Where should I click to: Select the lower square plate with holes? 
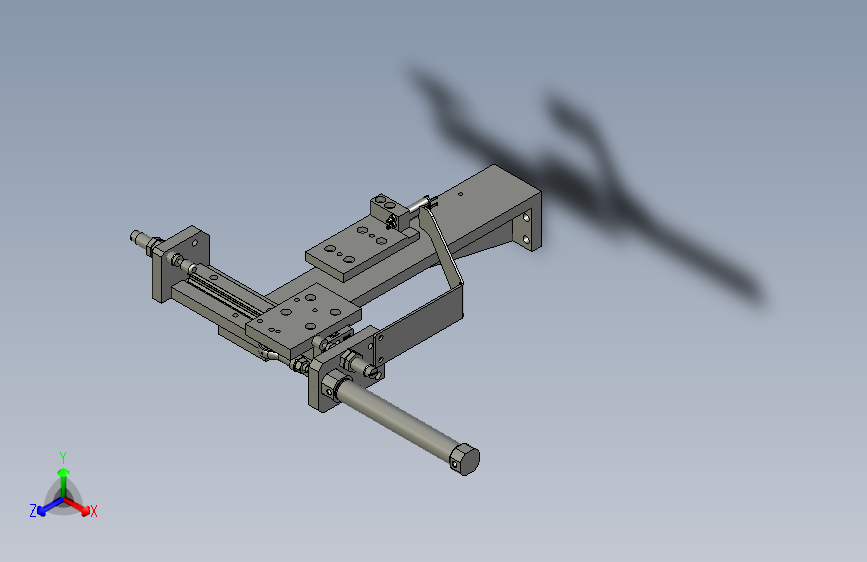pos(303,320)
